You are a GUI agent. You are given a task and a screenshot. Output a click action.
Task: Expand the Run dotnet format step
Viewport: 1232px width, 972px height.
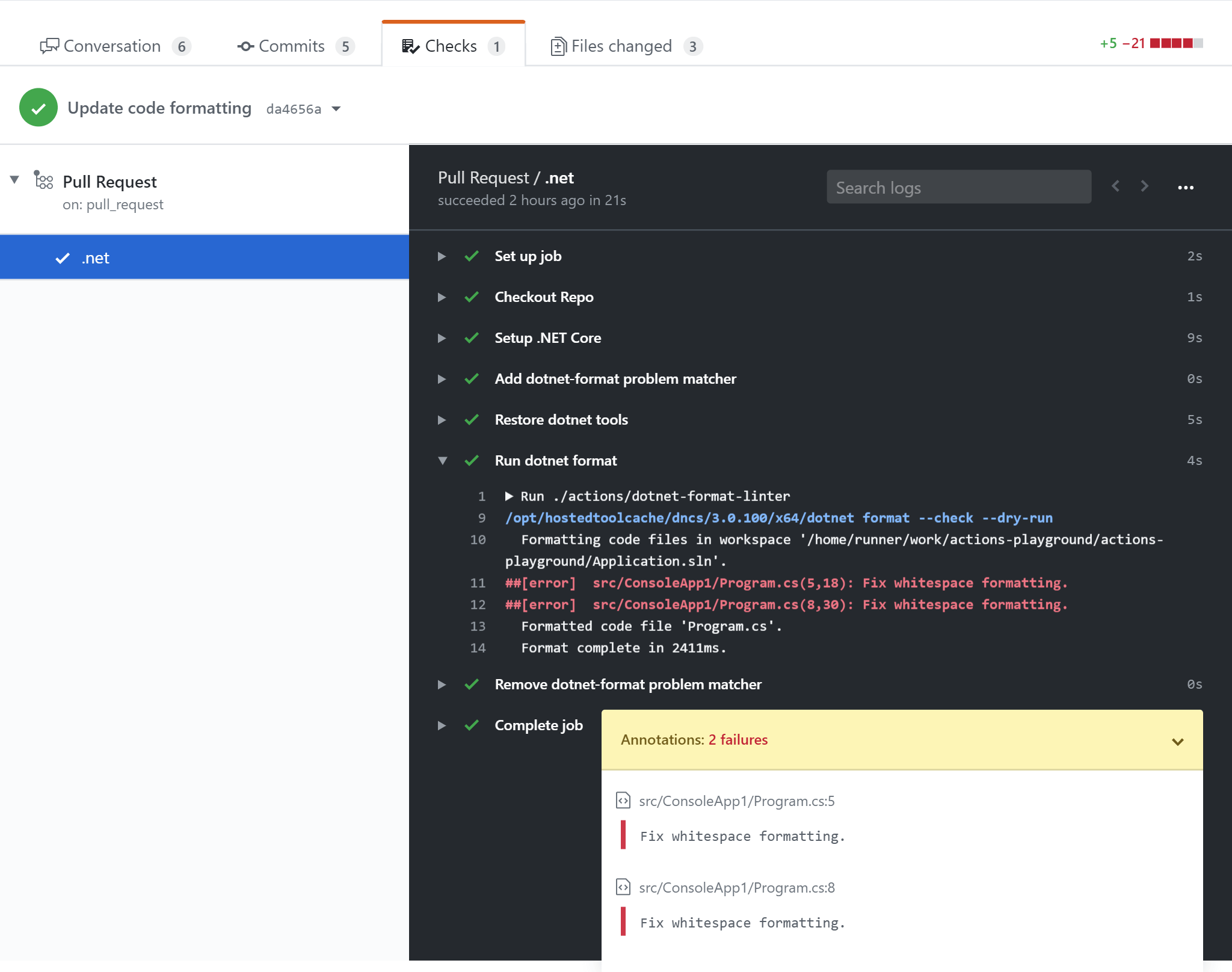click(x=441, y=460)
